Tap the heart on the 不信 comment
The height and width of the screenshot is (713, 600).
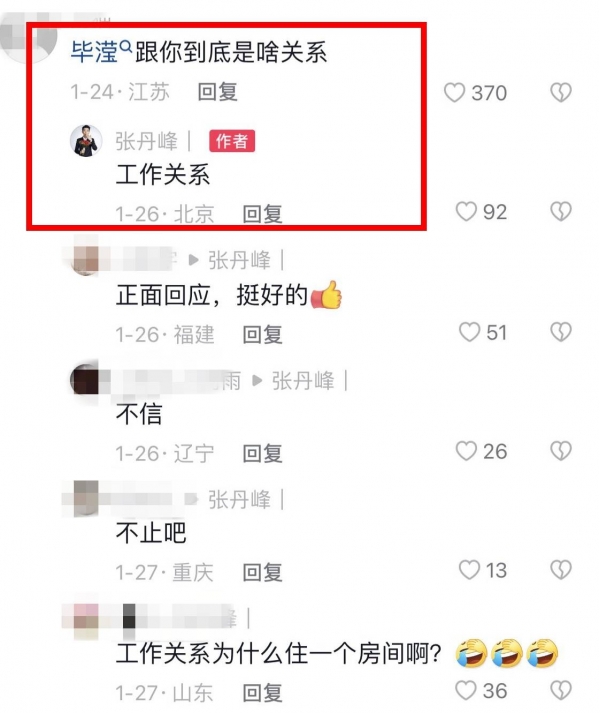(x=466, y=451)
